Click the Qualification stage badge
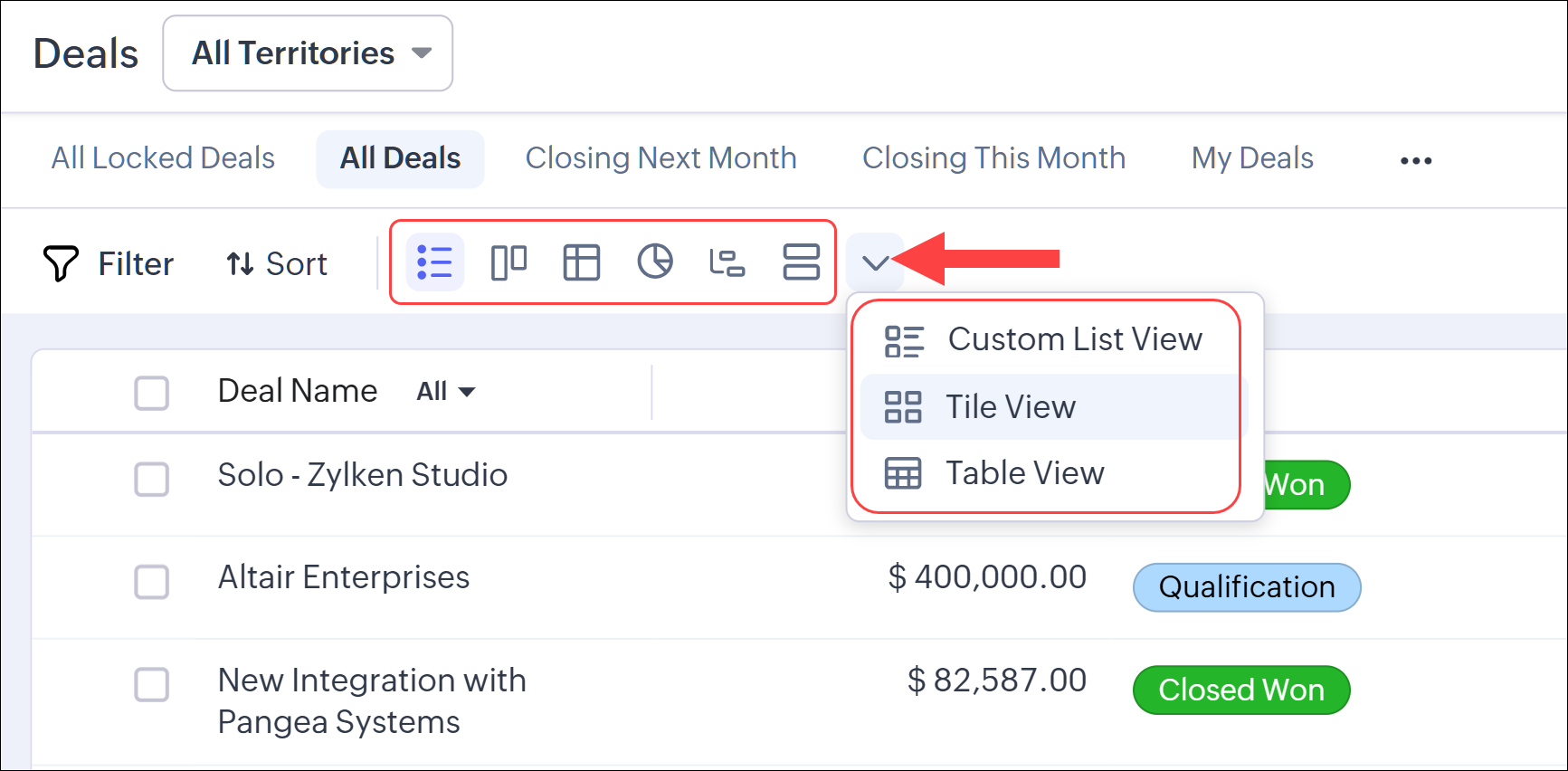Image resolution: width=1568 pixels, height=771 pixels. [x=1246, y=587]
